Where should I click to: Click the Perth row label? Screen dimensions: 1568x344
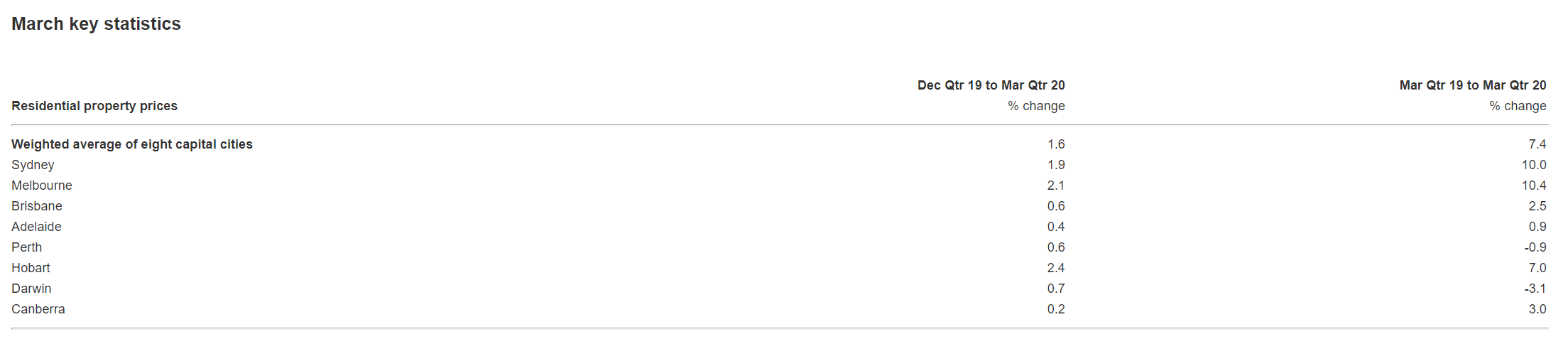click(x=27, y=247)
